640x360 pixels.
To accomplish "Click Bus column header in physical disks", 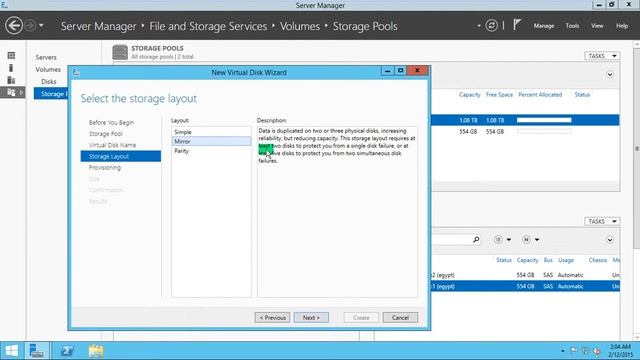I will point(548,260).
